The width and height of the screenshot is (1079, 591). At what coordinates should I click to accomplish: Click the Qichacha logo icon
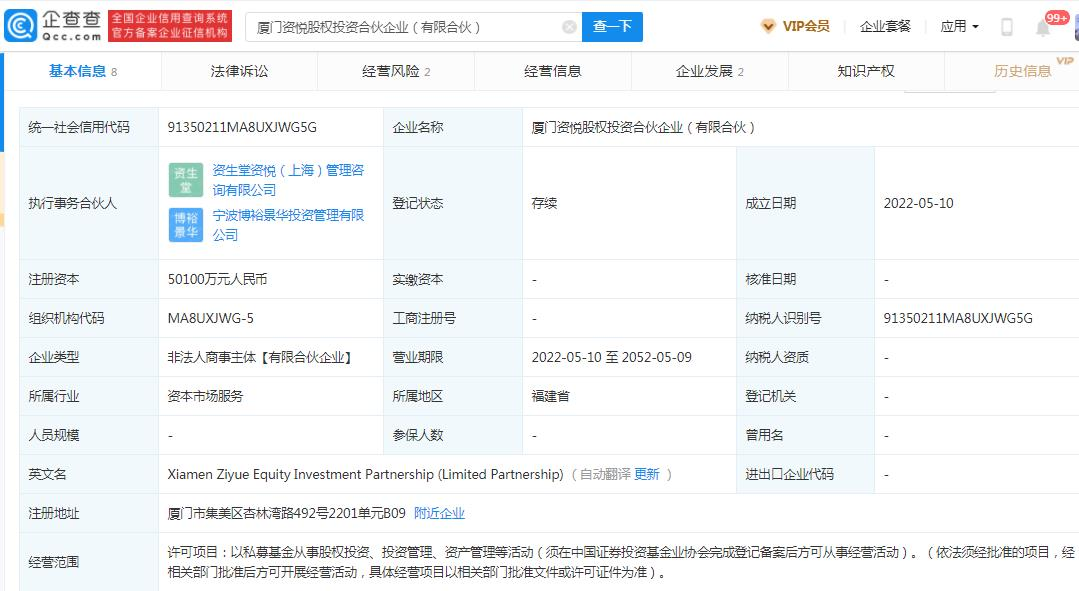click(x=21, y=24)
